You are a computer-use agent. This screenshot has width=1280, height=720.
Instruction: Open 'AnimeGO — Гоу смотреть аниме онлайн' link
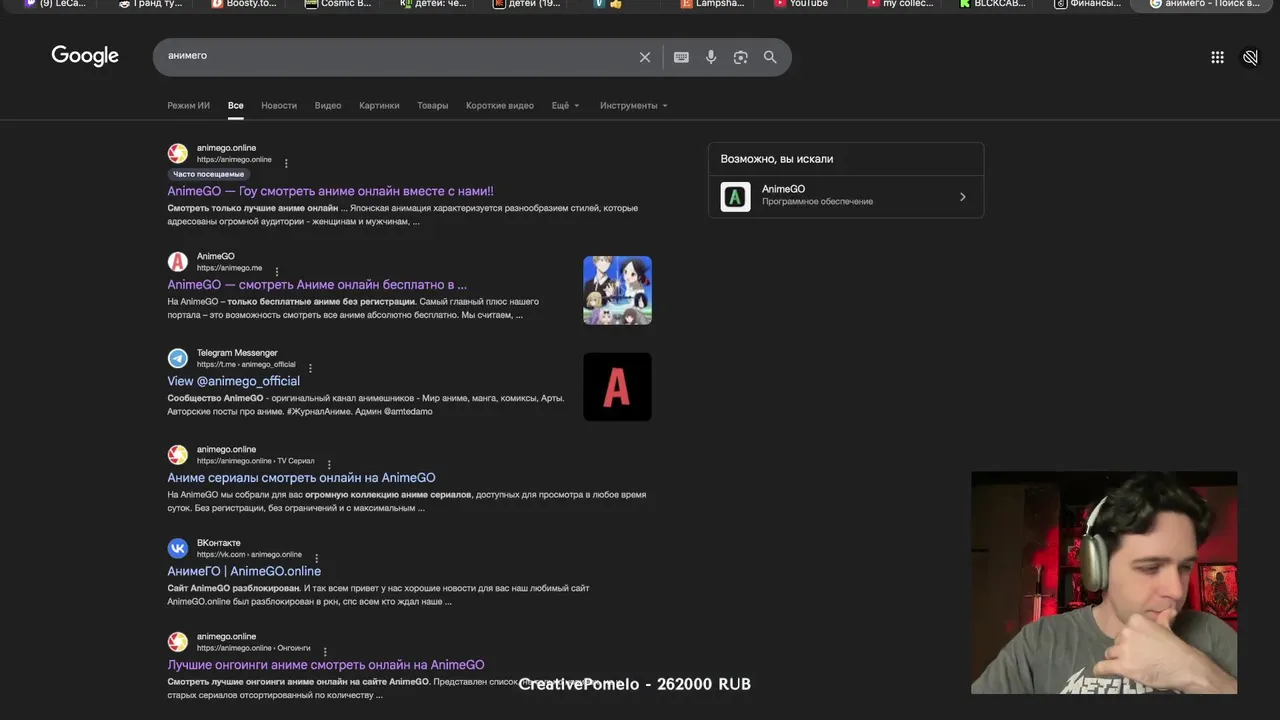click(330, 191)
